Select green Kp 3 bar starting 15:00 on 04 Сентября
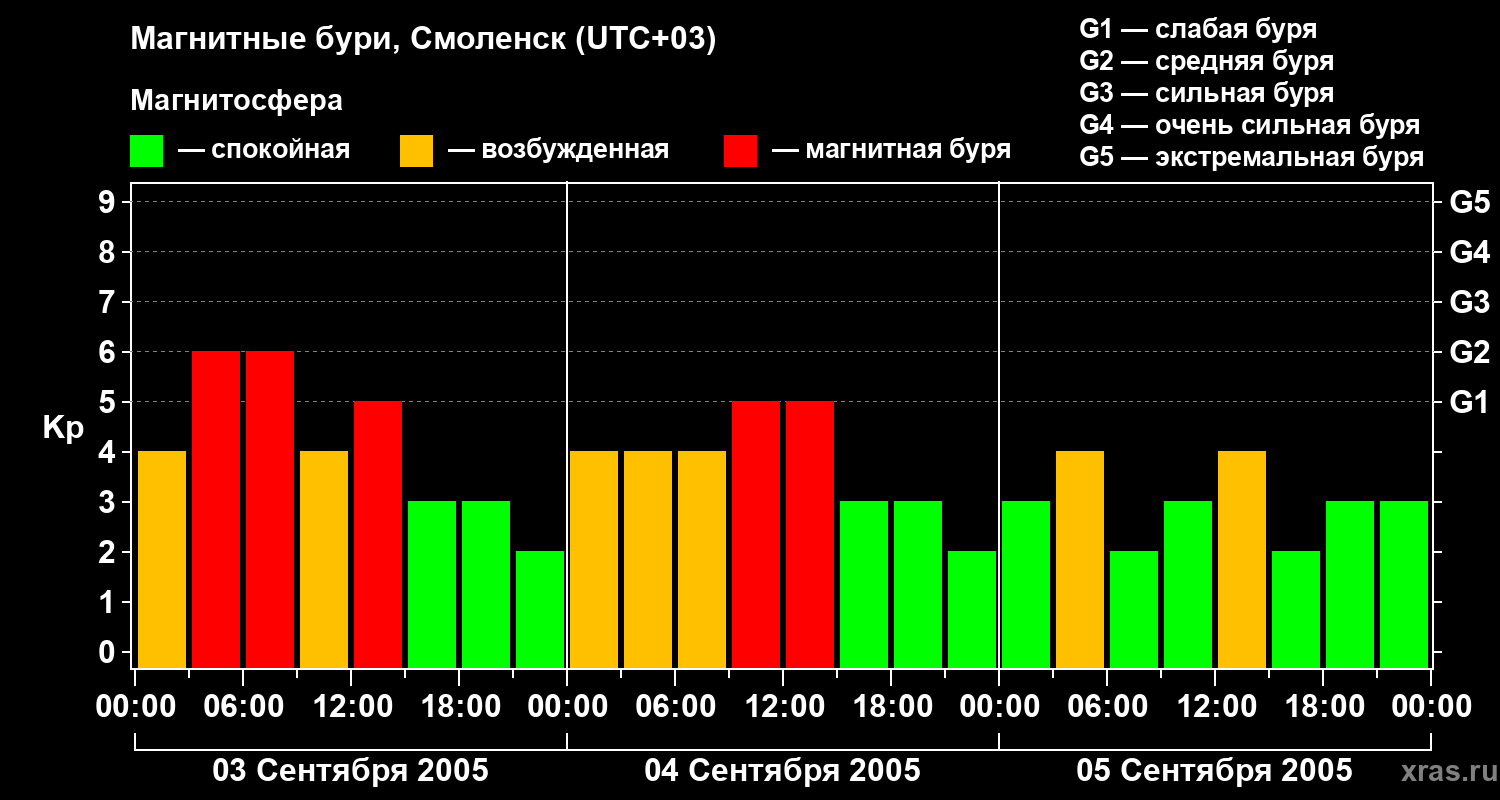 coord(864,584)
